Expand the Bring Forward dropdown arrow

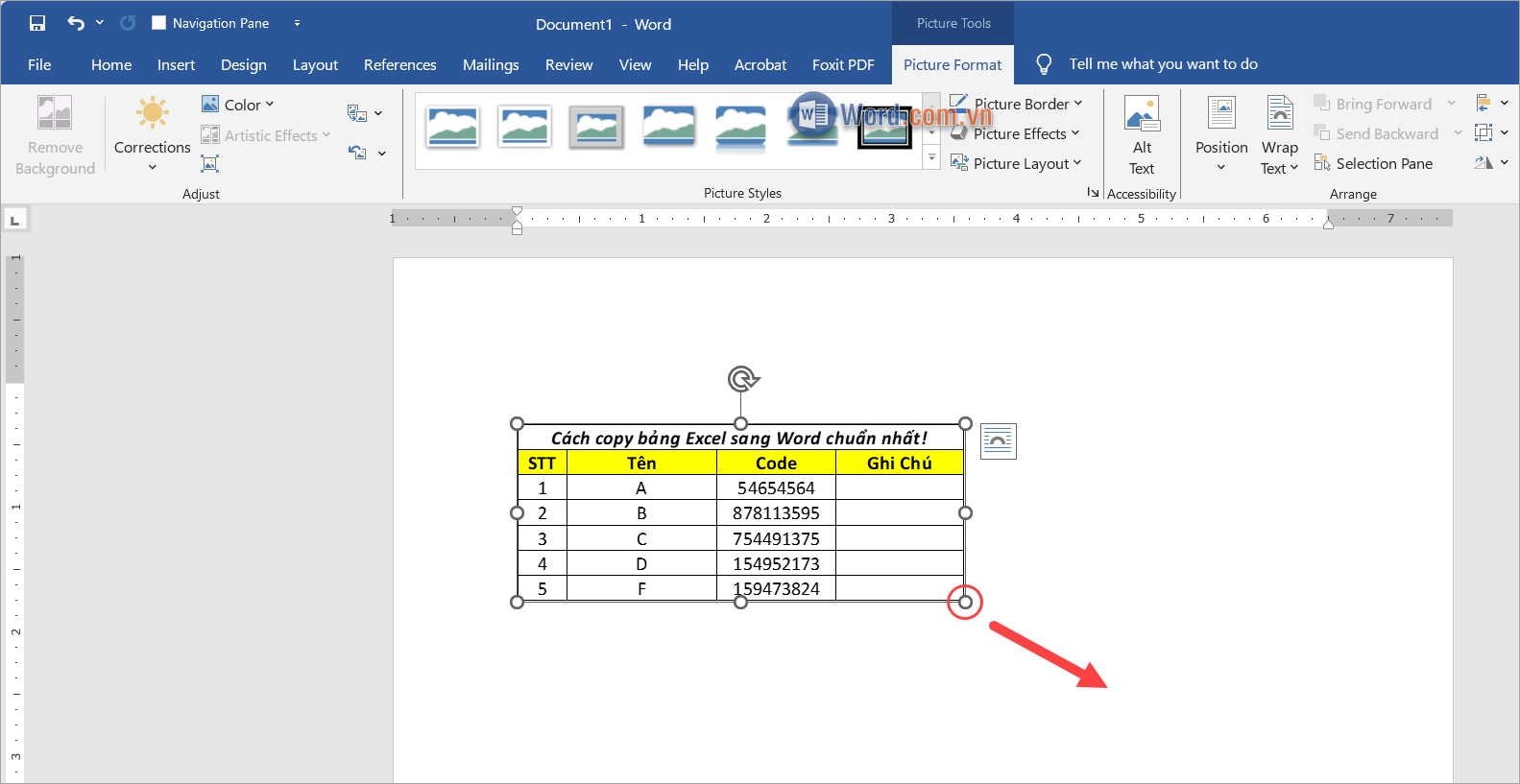coord(1452,104)
